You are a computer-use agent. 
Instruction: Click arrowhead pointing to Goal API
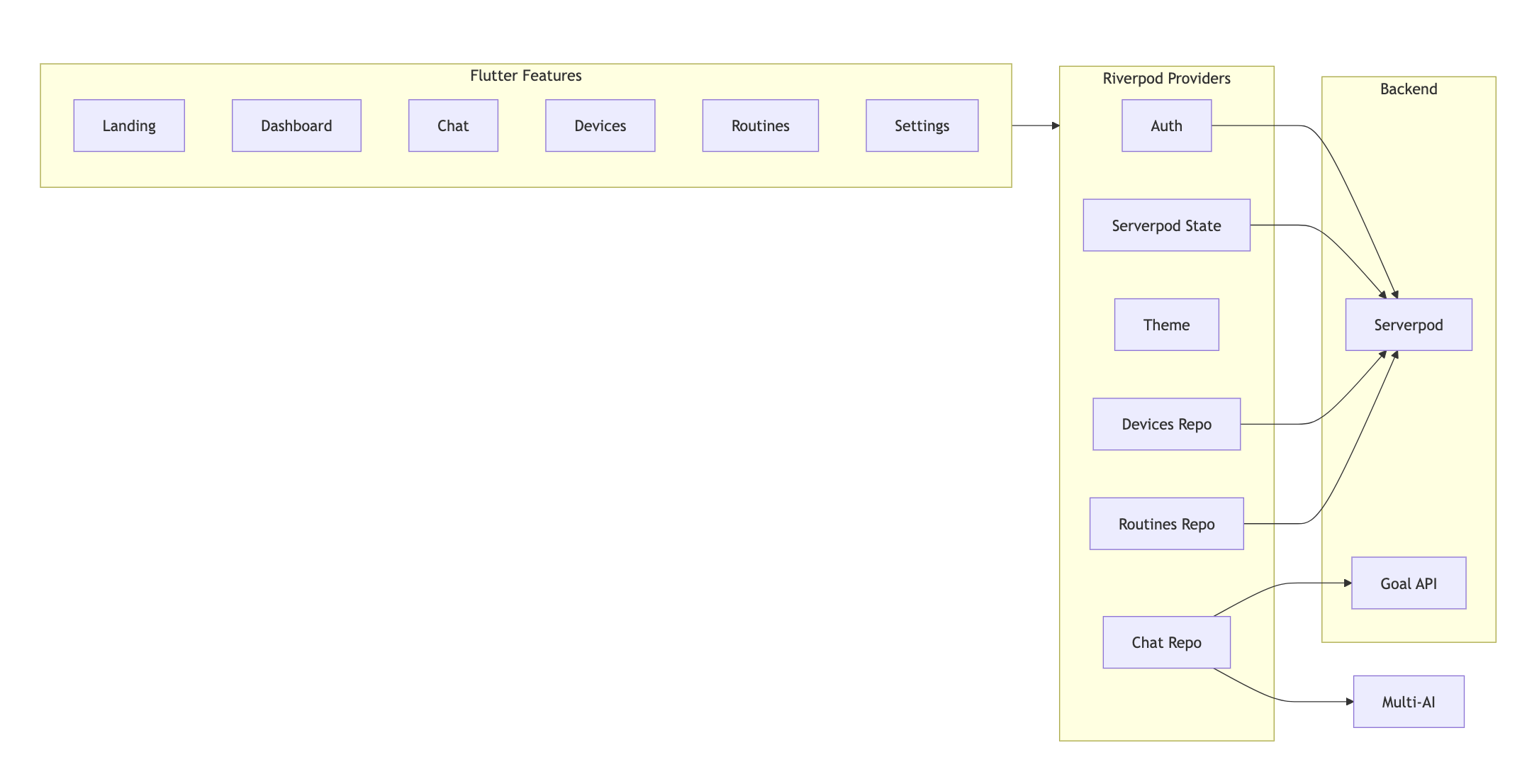[1348, 583]
